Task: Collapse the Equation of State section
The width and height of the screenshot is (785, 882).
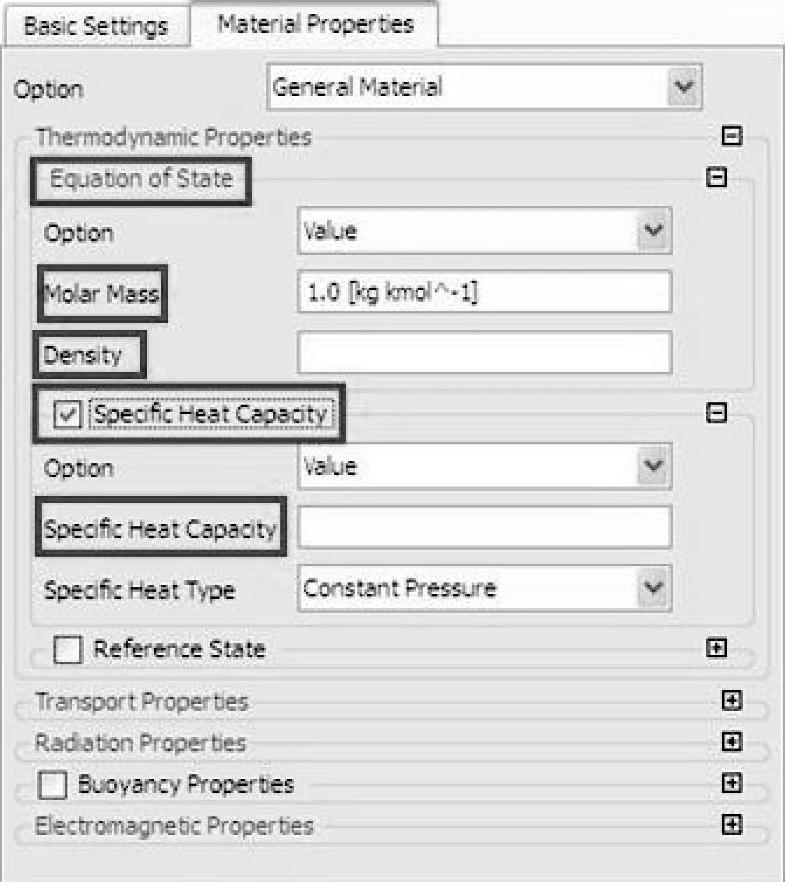Action: (x=716, y=177)
